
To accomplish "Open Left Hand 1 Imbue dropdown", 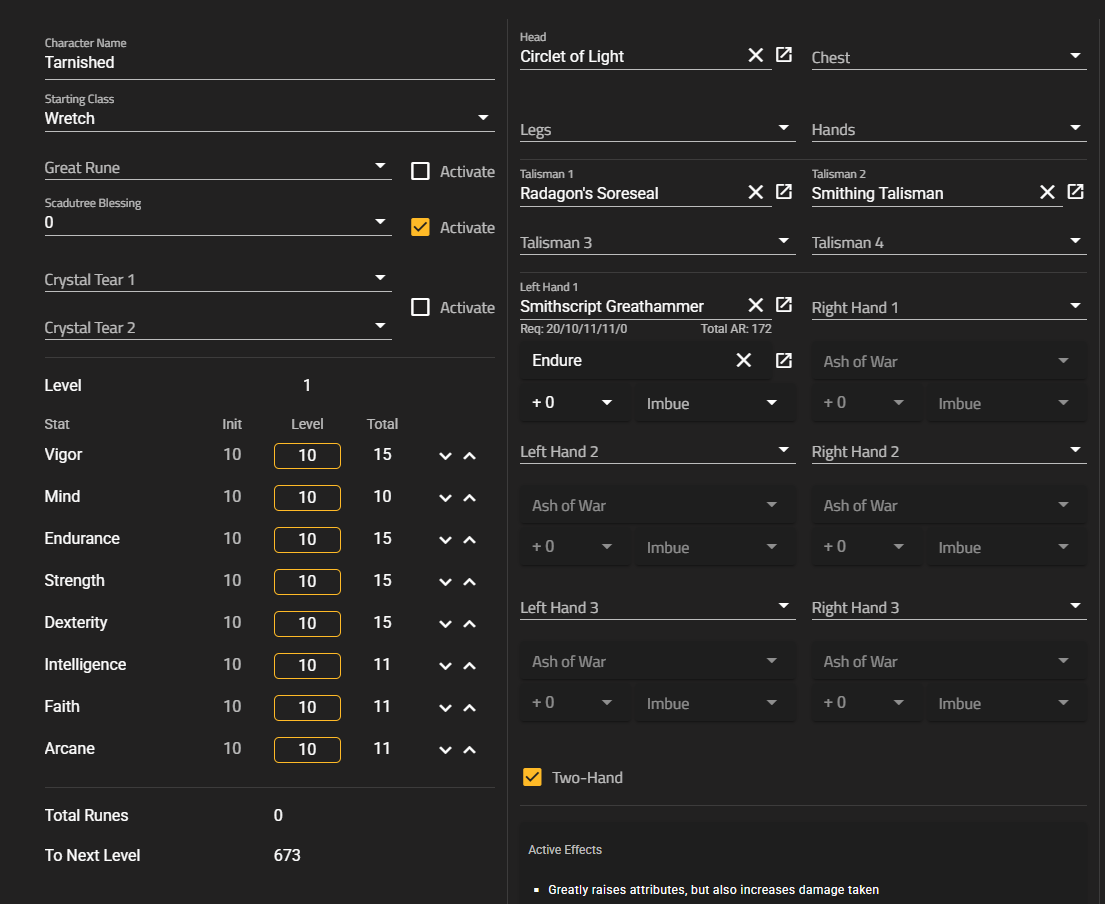I will coord(715,403).
